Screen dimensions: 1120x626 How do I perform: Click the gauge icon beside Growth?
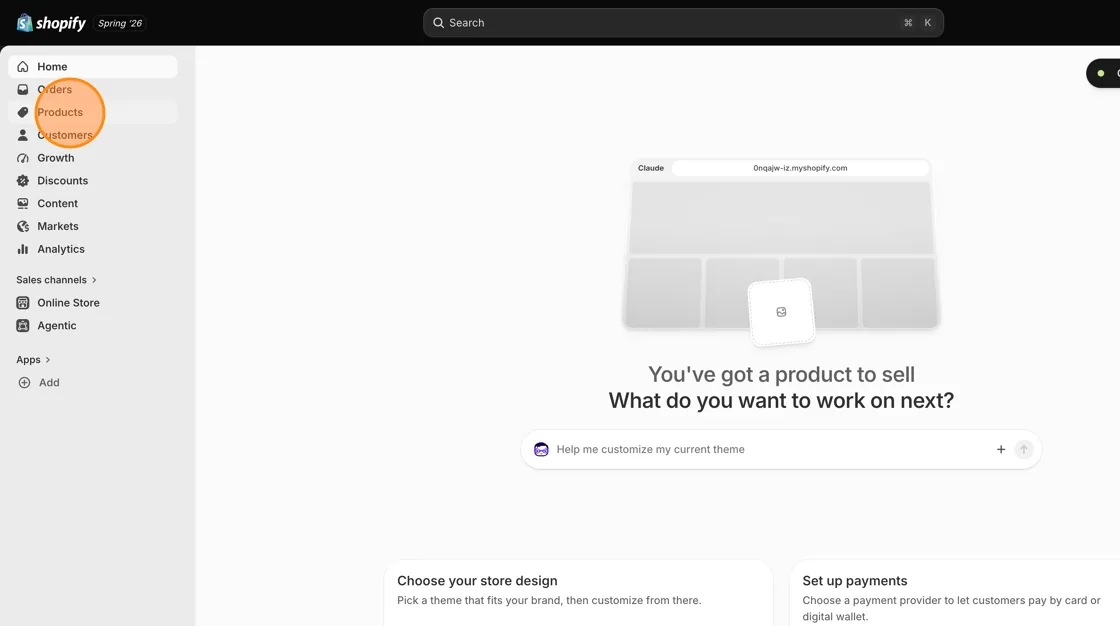click(23, 158)
